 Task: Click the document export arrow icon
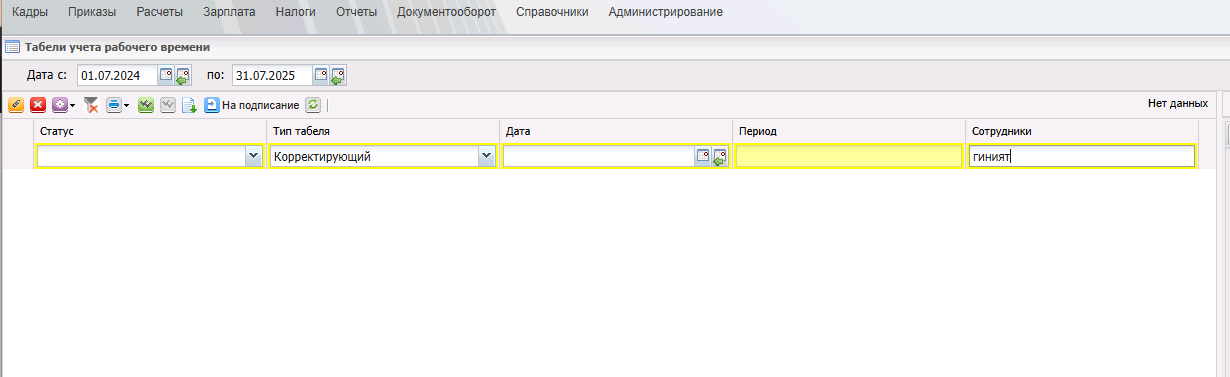190,104
